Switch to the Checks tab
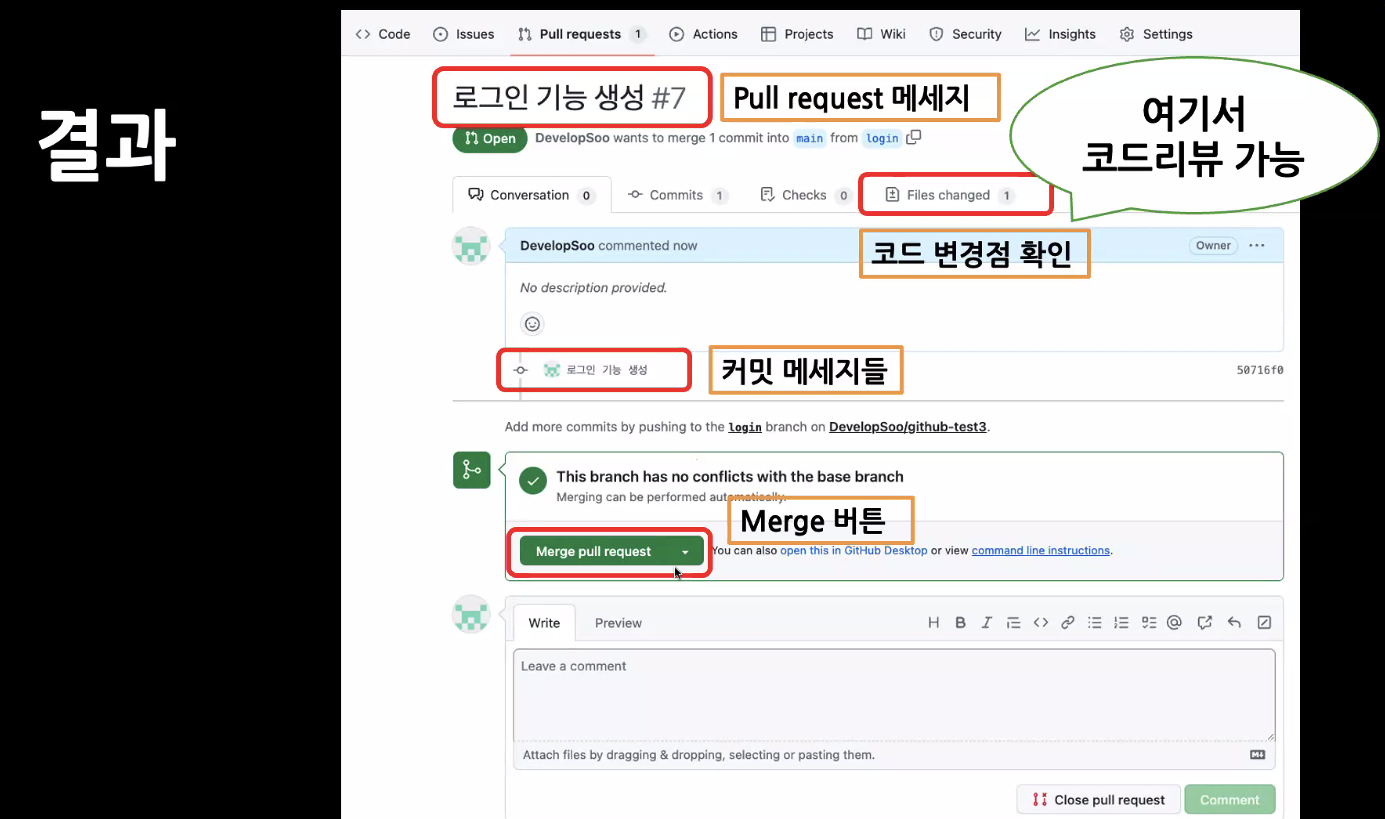 tap(805, 195)
